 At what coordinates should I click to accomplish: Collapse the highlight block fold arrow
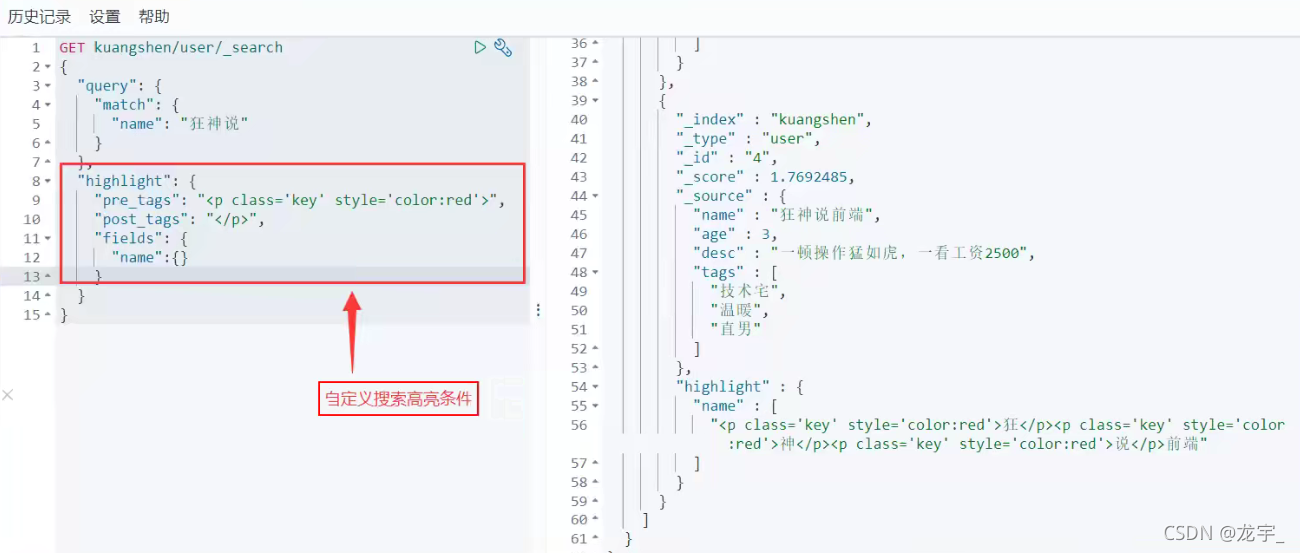pos(47,181)
